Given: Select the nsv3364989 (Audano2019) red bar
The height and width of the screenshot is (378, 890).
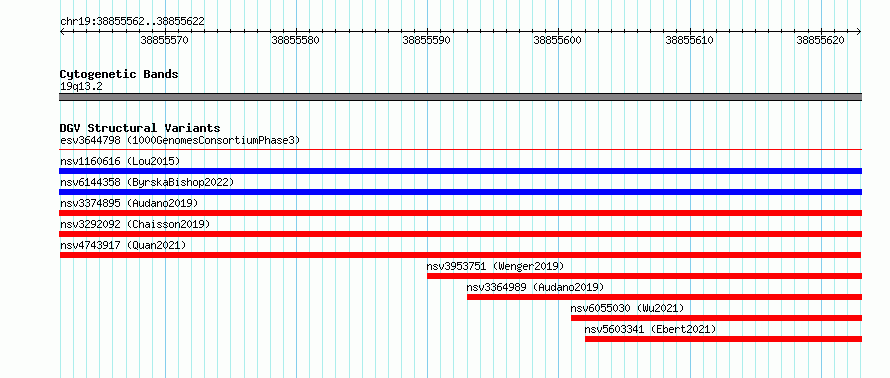Looking at the screenshot, I should 664,297.
